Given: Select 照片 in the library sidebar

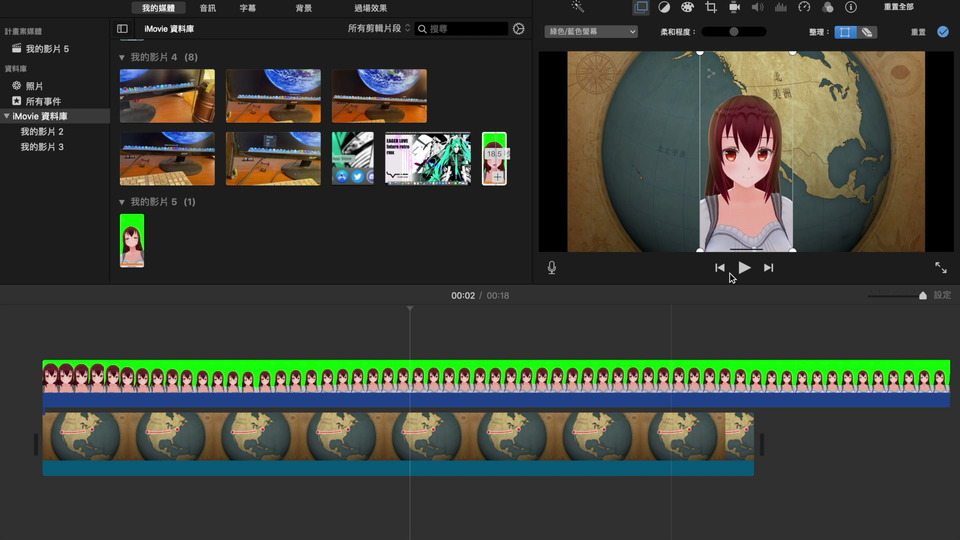Looking at the screenshot, I should (34, 86).
